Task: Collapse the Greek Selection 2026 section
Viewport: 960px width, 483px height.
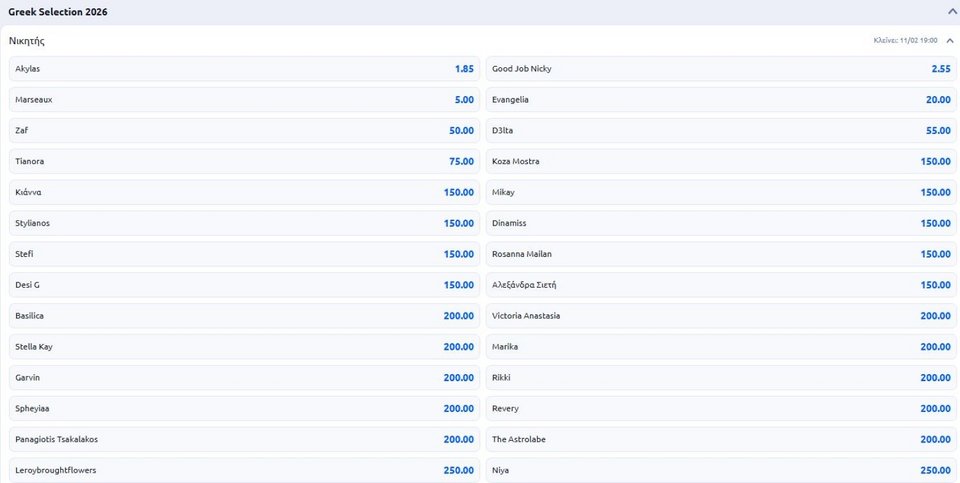Action: tap(951, 11)
